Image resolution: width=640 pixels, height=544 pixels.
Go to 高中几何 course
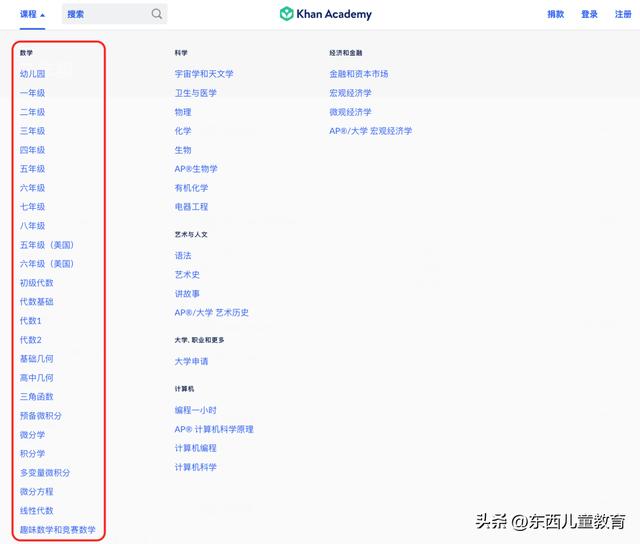(x=37, y=377)
